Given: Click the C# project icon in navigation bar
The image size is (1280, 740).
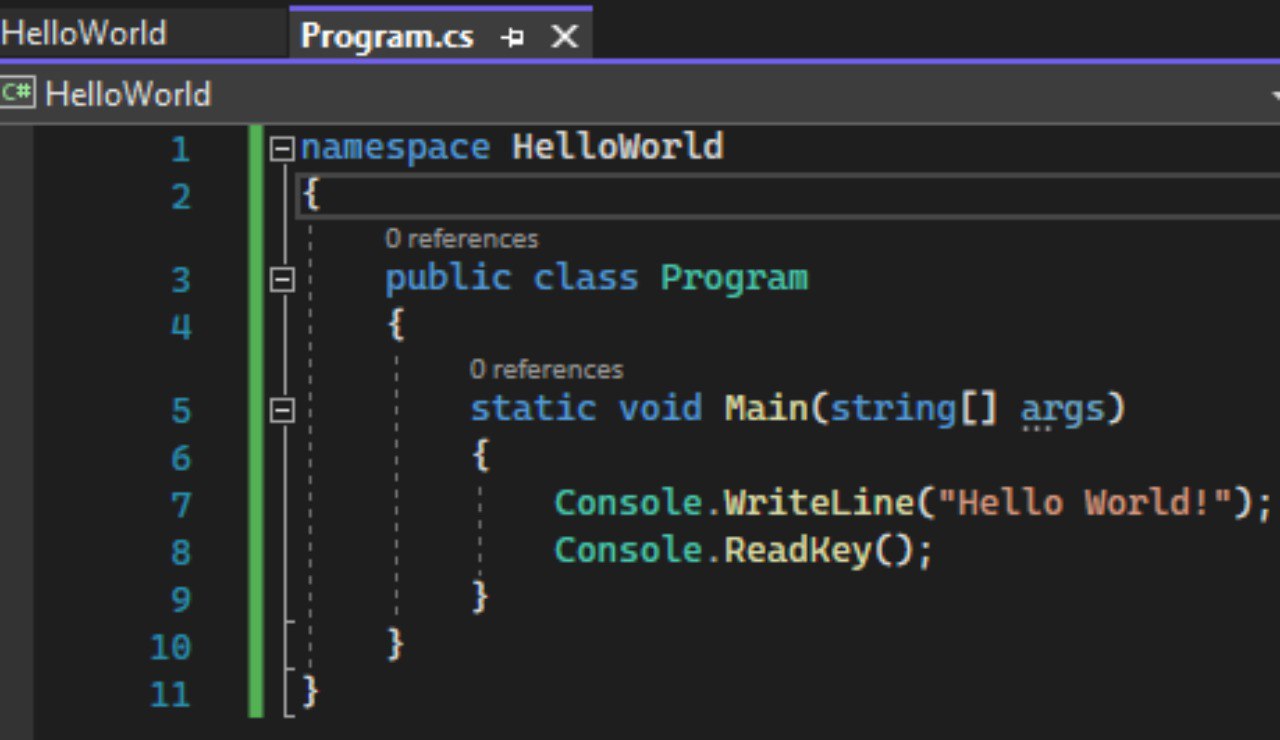Looking at the screenshot, I should pyautogui.click(x=17, y=94).
